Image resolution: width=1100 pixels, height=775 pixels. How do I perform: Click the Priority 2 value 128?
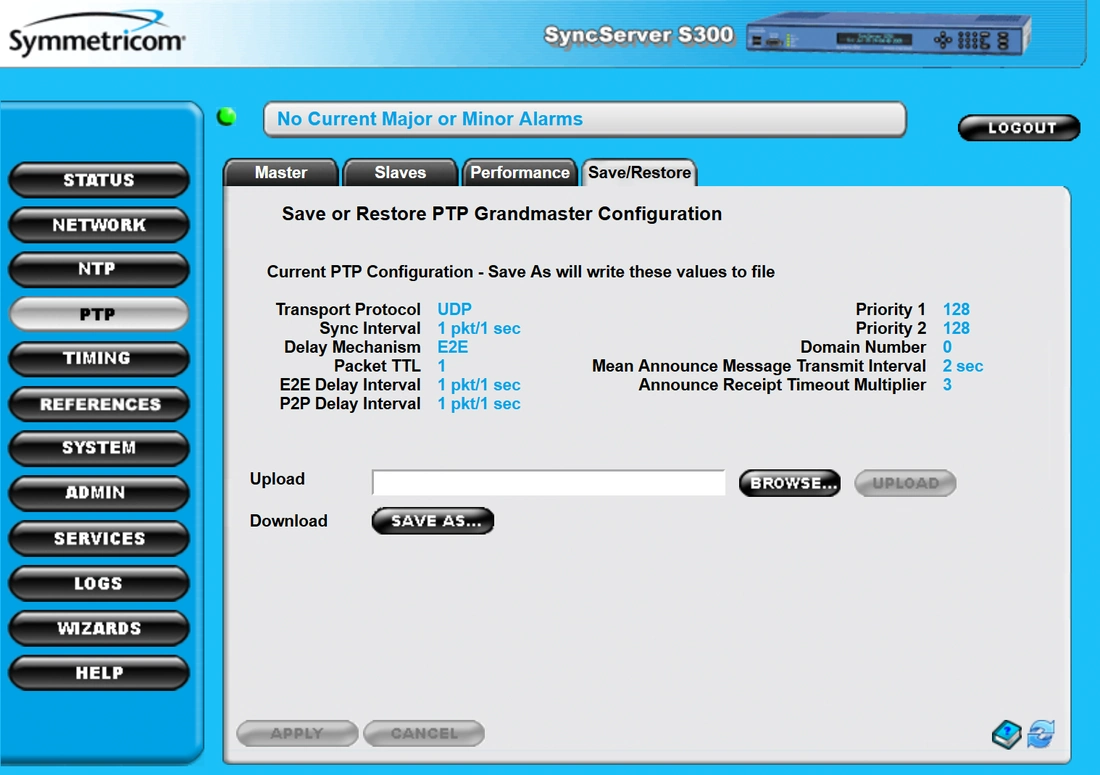(x=955, y=328)
